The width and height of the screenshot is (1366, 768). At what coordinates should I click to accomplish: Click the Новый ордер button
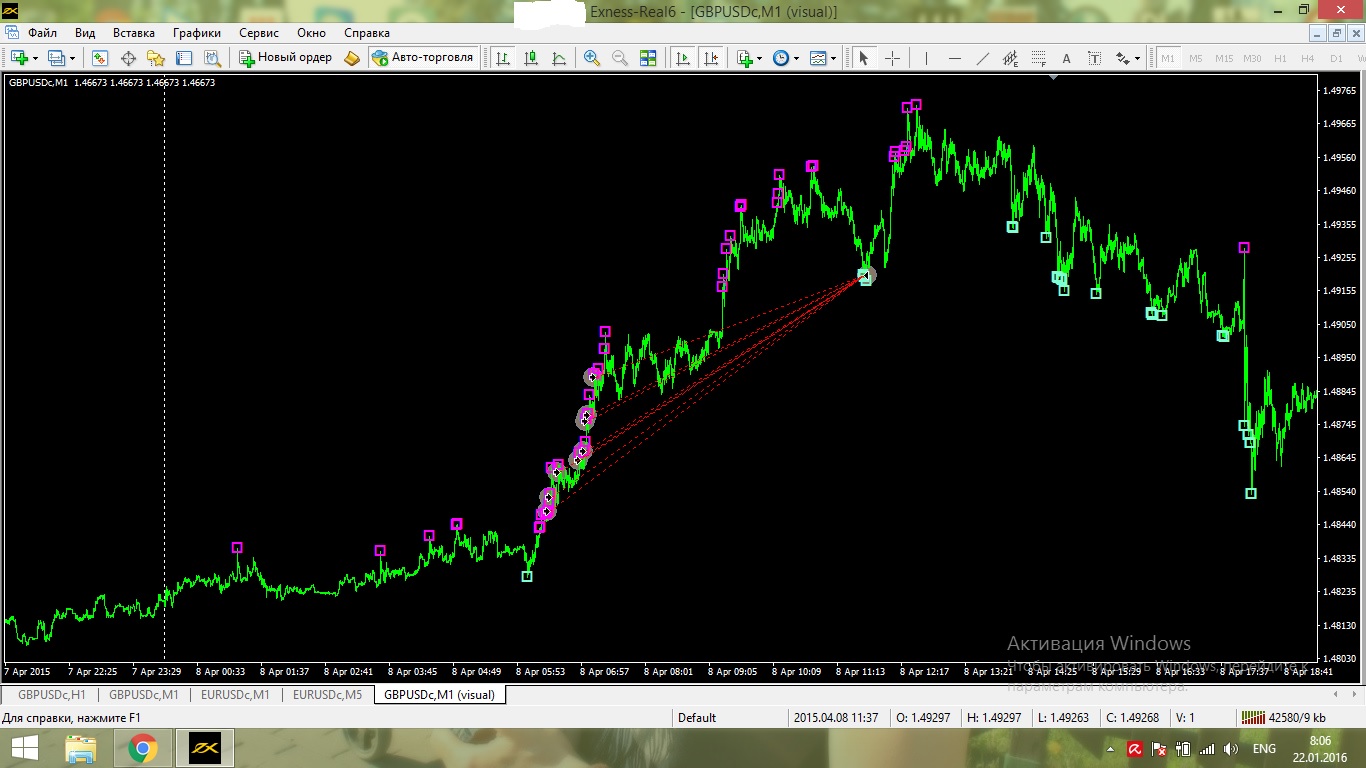click(286, 58)
